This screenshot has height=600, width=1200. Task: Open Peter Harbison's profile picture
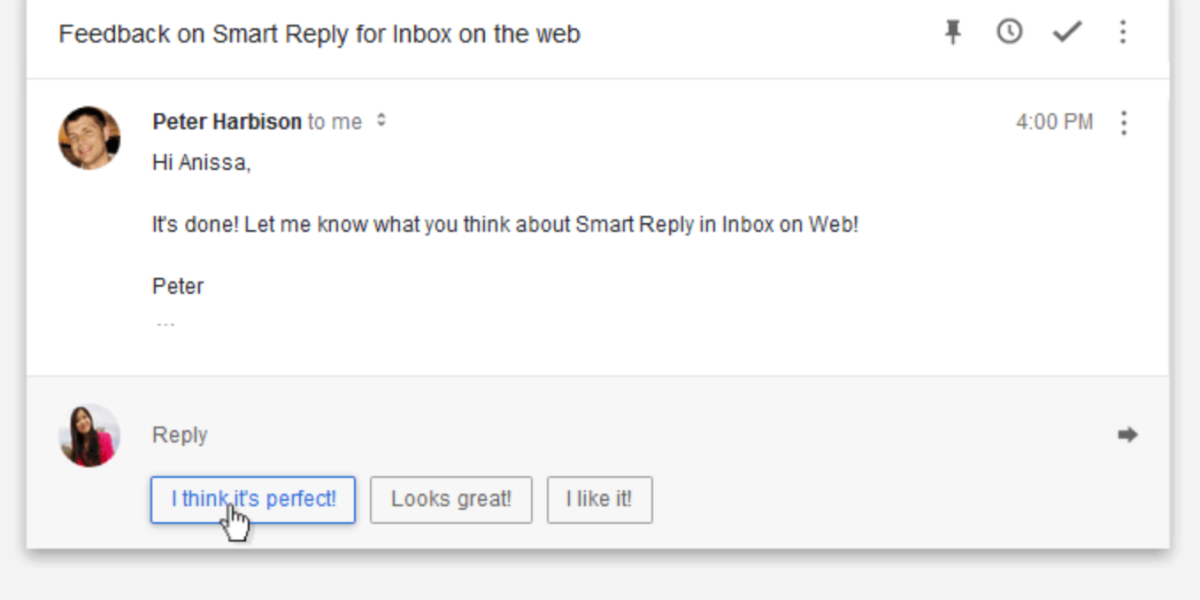pyautogui.click(x=89, y=137)
